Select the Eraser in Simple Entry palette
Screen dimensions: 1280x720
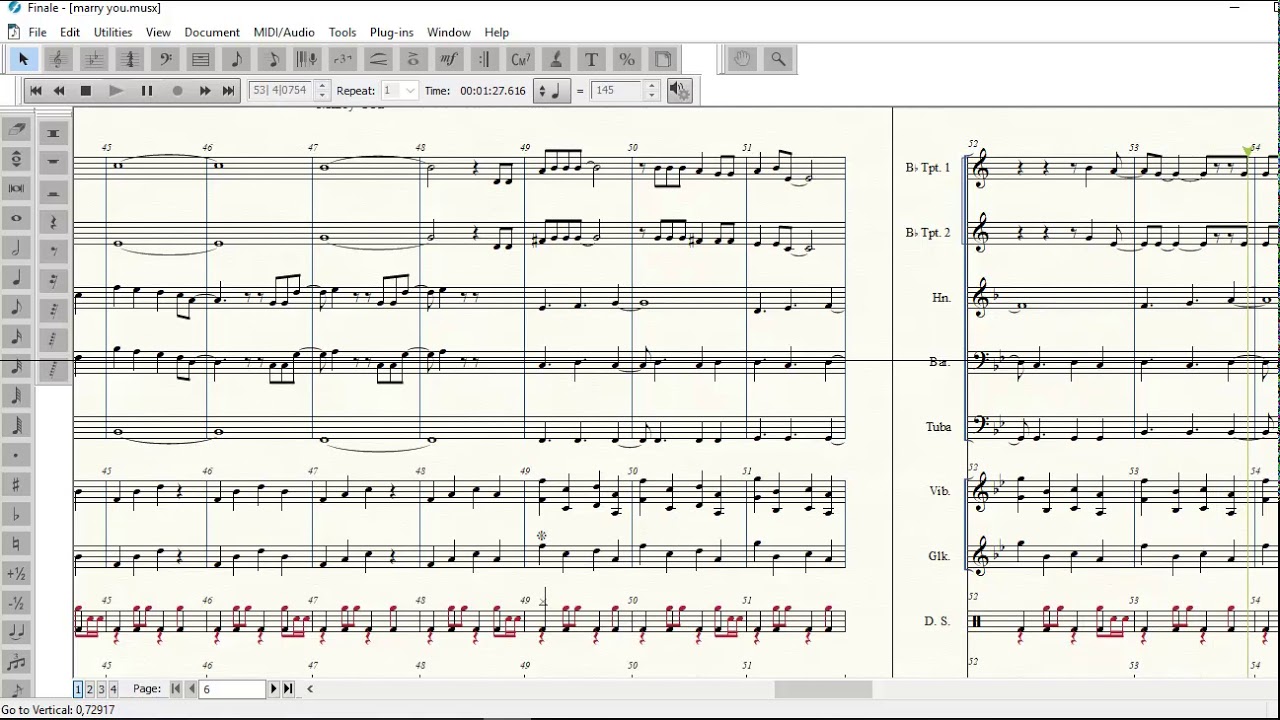pyautogui.click(x=16, y=129)
